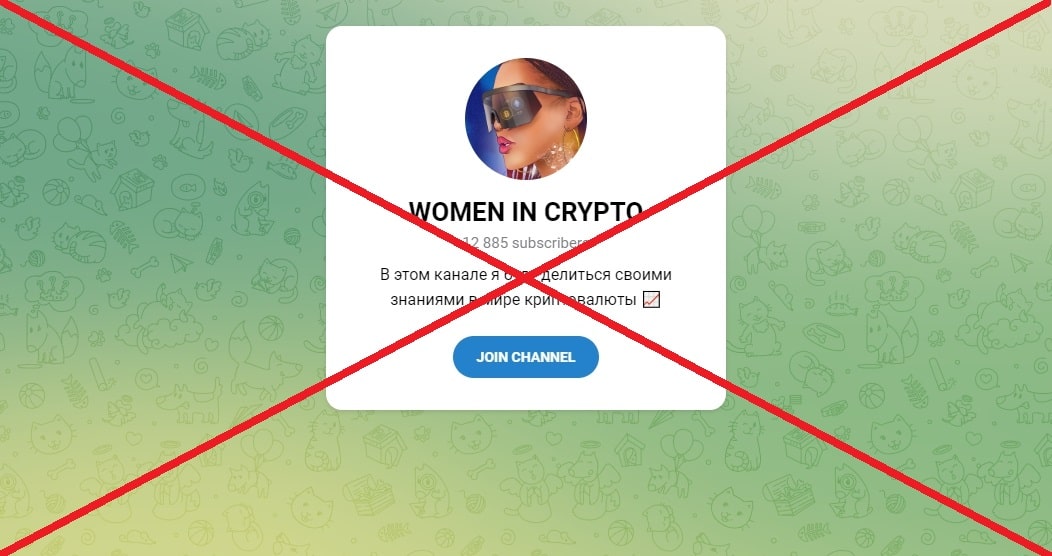Click the cat face doodle in the top-right corner
Screen dimensions: 1052x556
click(976, 80)
